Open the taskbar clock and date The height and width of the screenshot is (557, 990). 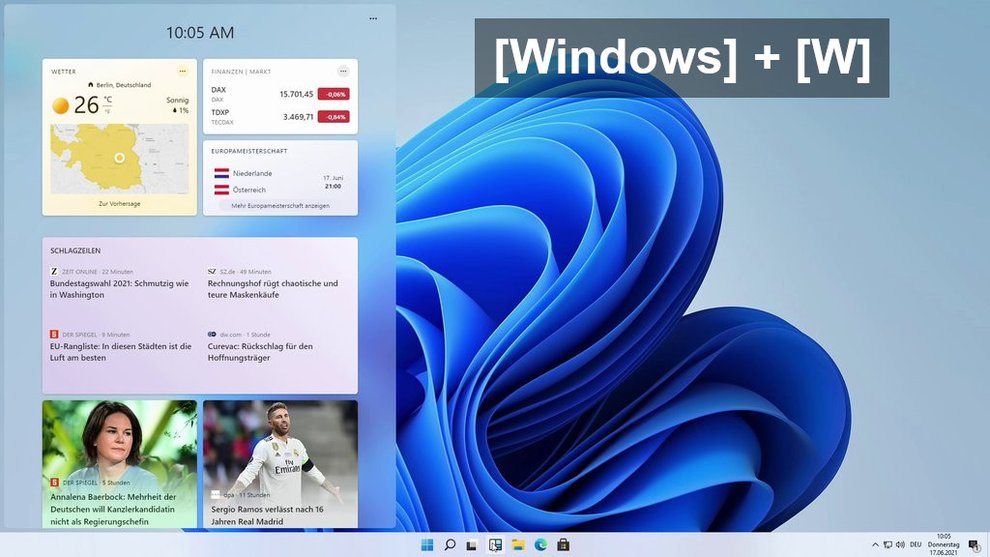(x=943, y=545)
